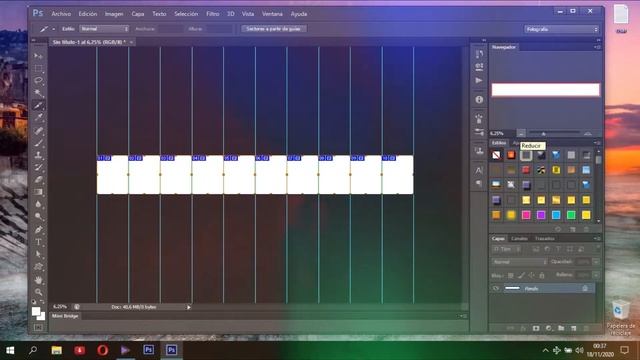Toggle lock position in Capas panel
This screenshot has height=360, width=640.
click(531, 276)
